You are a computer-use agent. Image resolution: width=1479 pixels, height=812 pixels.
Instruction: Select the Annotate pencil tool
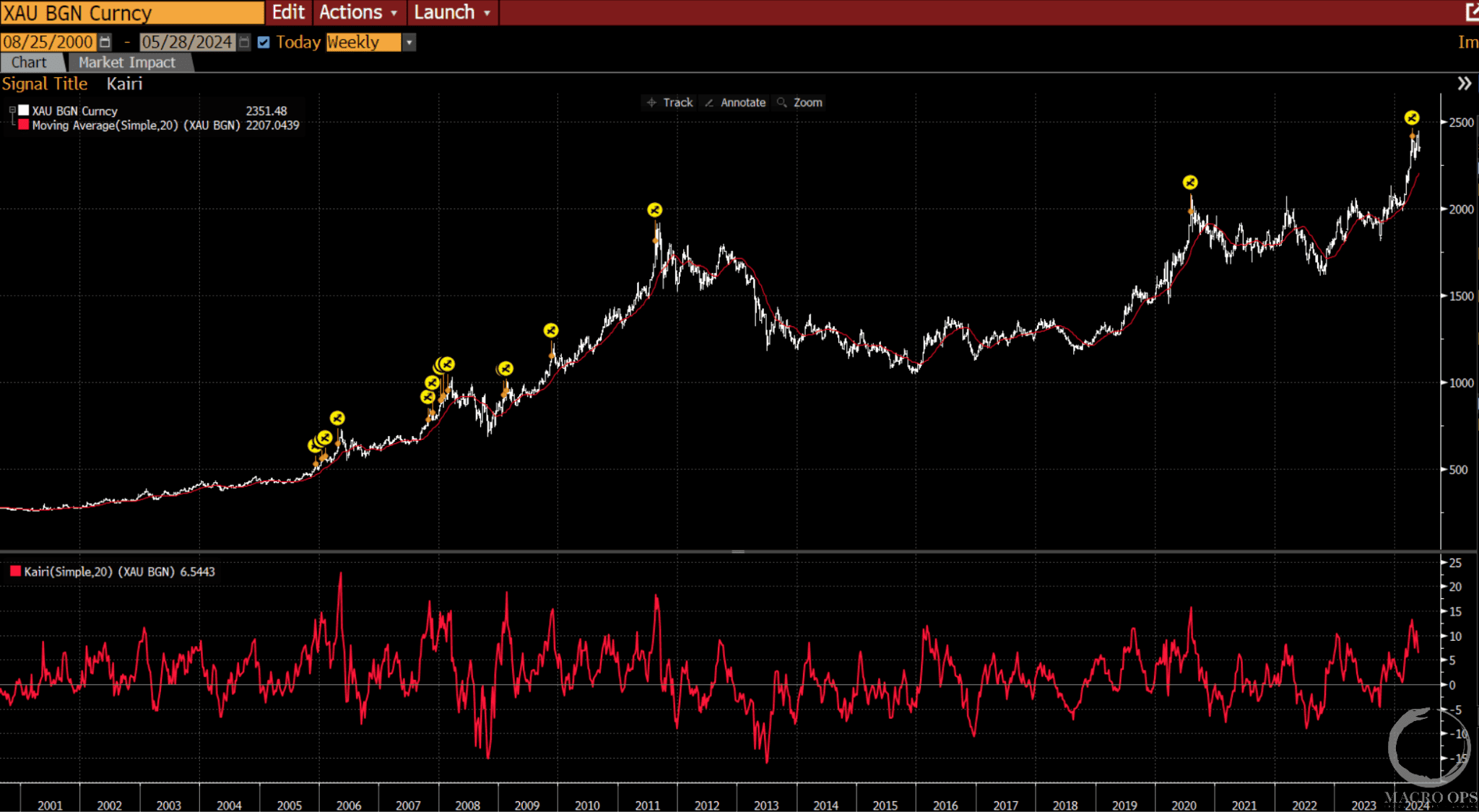pyautogui.click(x=735, y=102)
